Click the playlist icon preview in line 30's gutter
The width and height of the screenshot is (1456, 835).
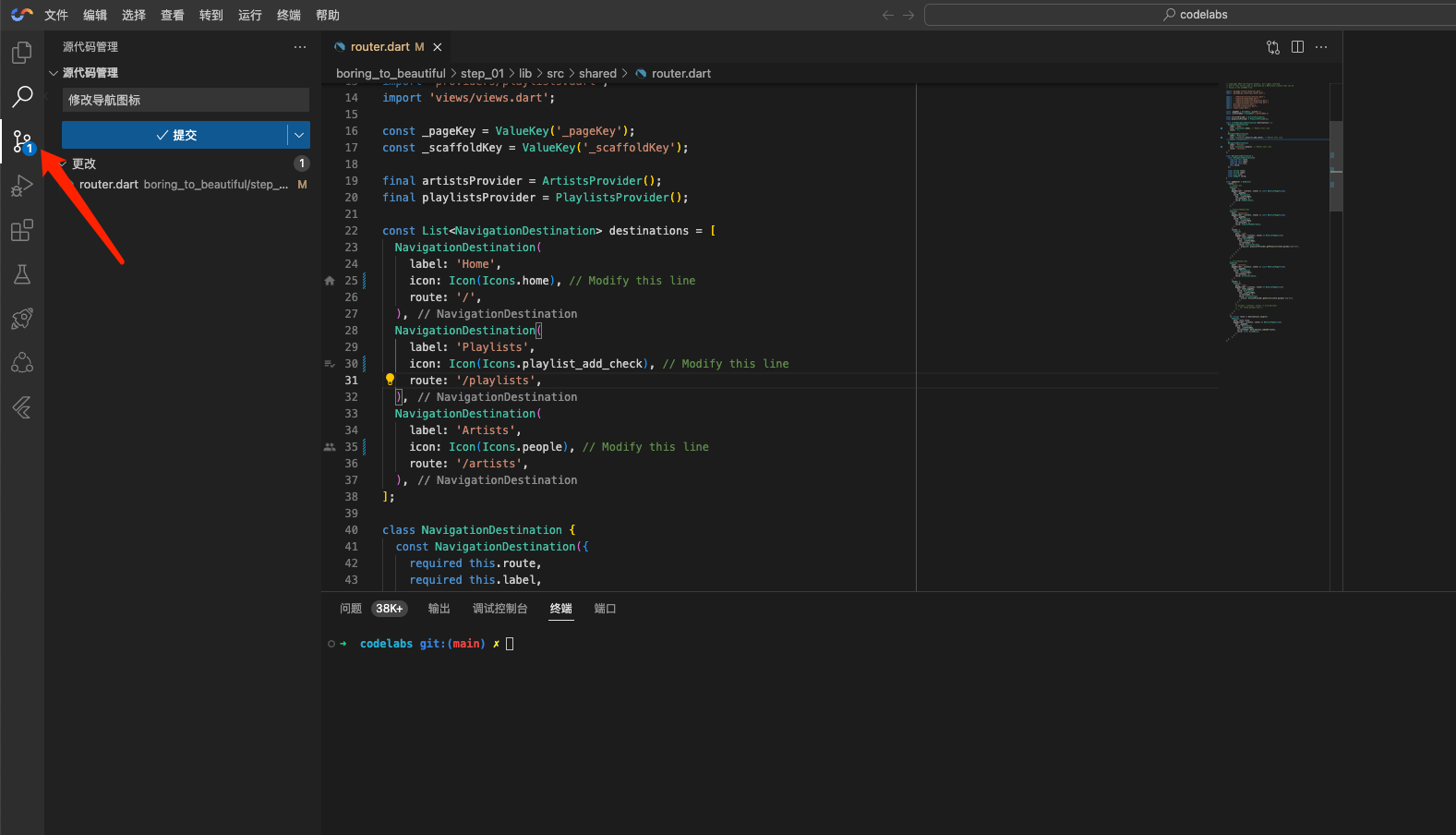(330, 364)
